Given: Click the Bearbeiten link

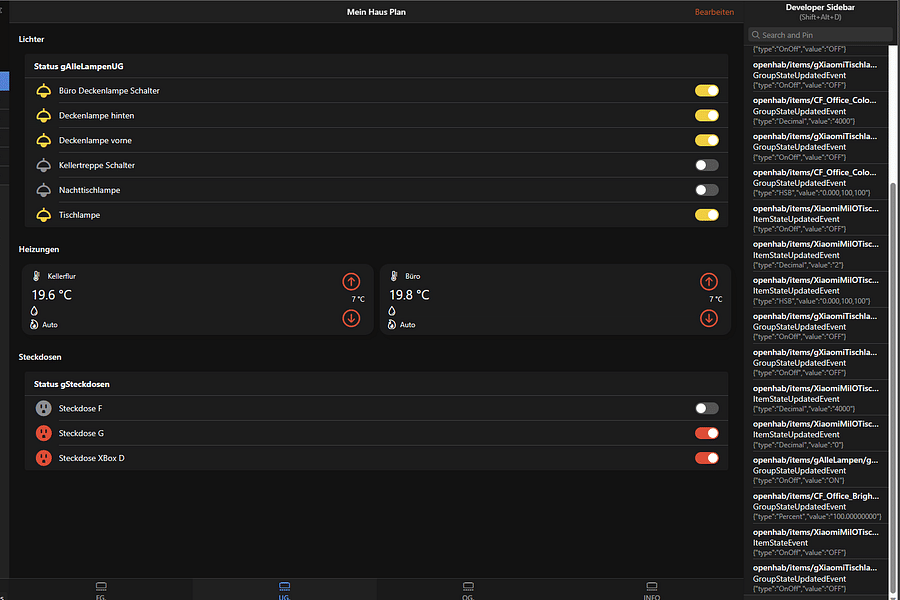Looking at the screenshot, I should coord(716,11).
